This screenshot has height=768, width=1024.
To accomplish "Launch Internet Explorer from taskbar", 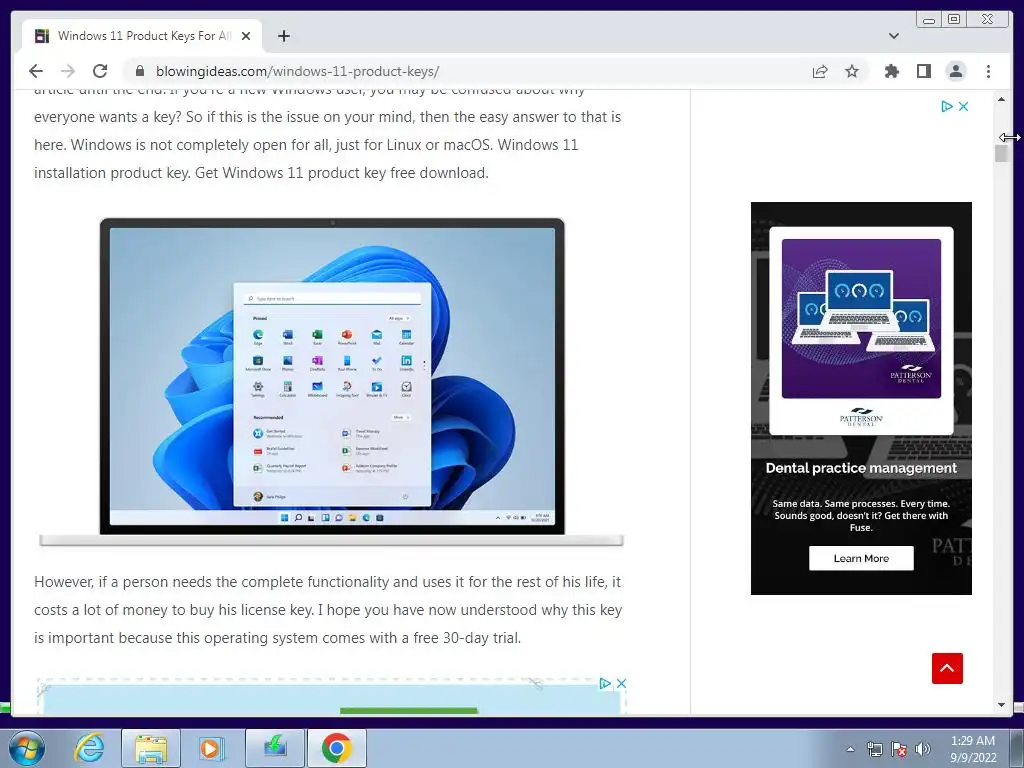I will click(89, 748).
